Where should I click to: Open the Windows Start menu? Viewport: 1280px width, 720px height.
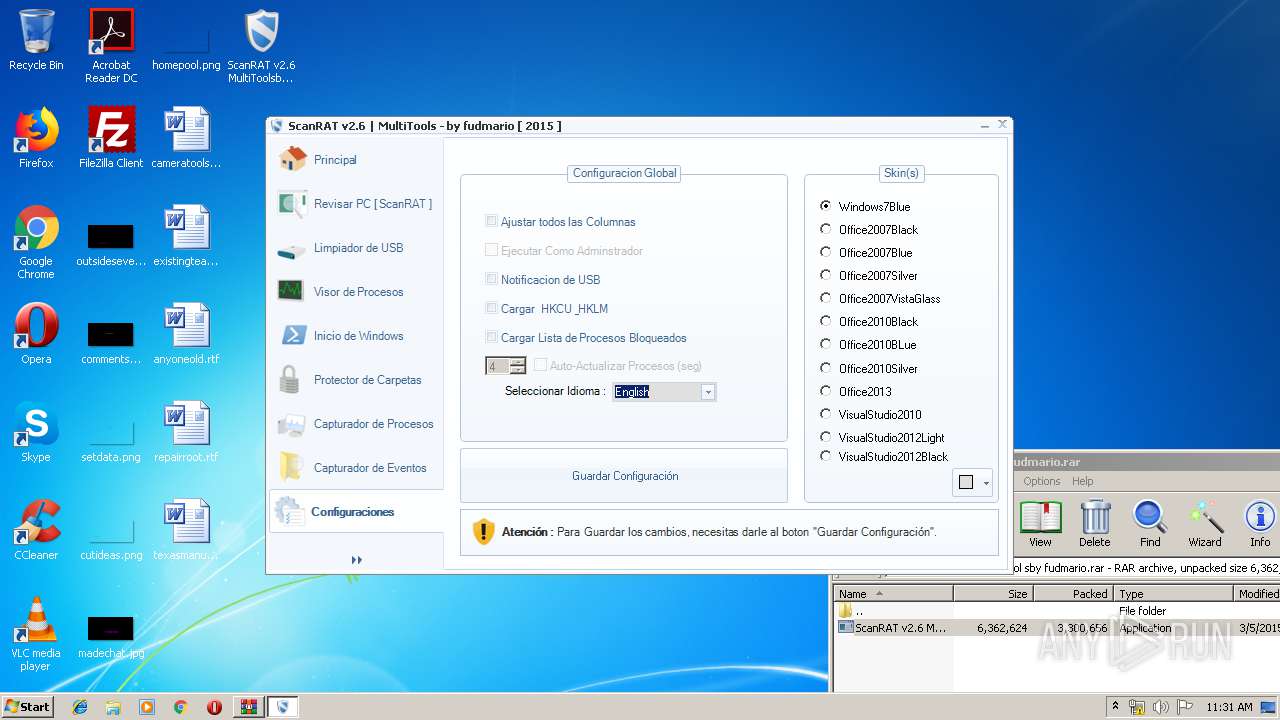tap(27, 706)
